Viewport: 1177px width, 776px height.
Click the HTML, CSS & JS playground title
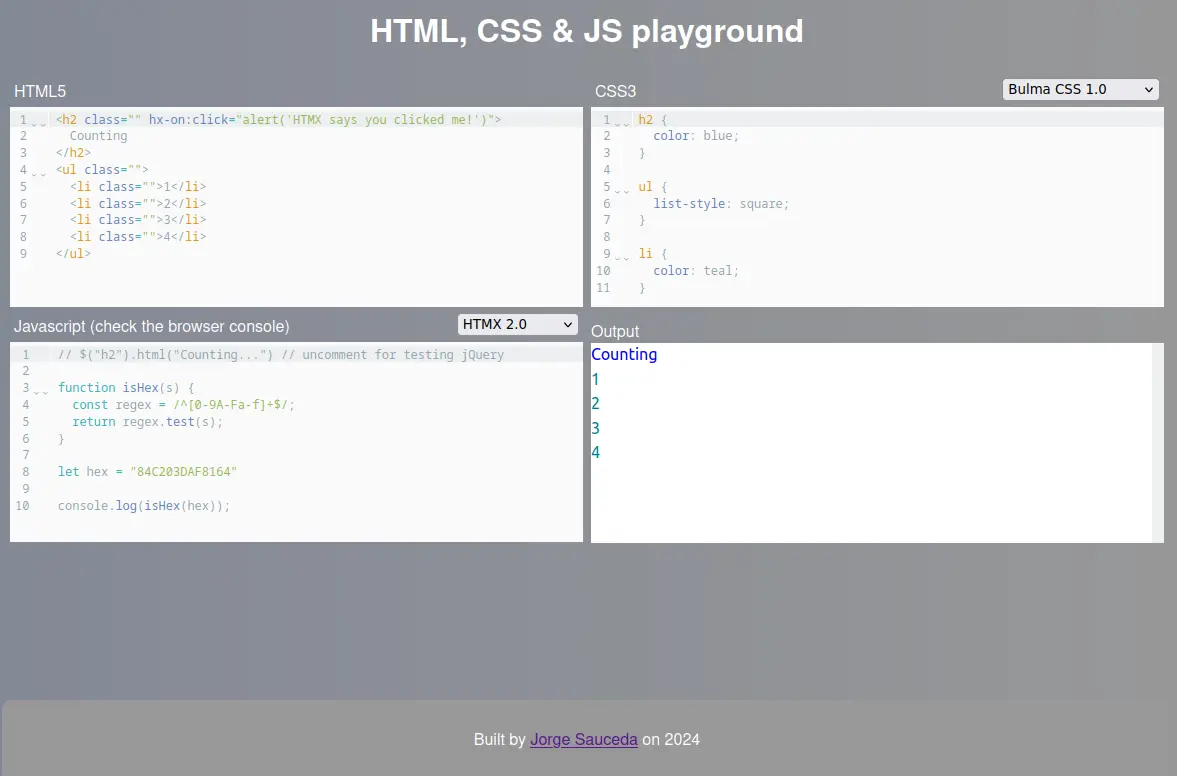(587, 32)
